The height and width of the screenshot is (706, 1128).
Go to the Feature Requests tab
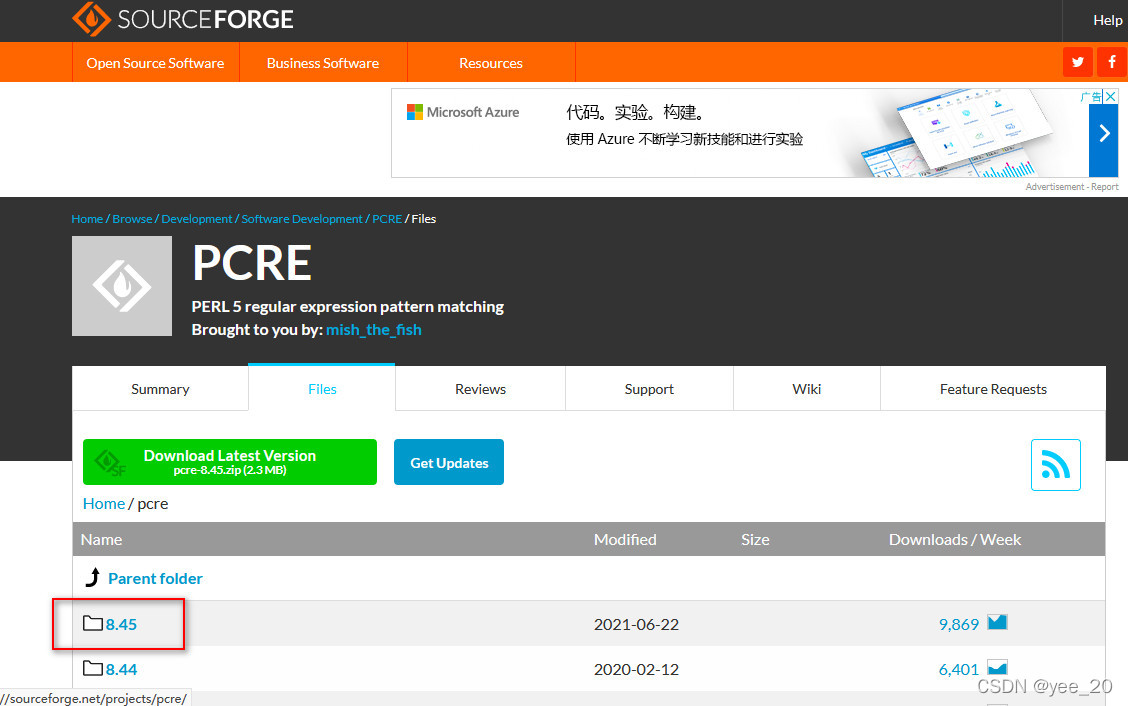click(x=993, y=389)
